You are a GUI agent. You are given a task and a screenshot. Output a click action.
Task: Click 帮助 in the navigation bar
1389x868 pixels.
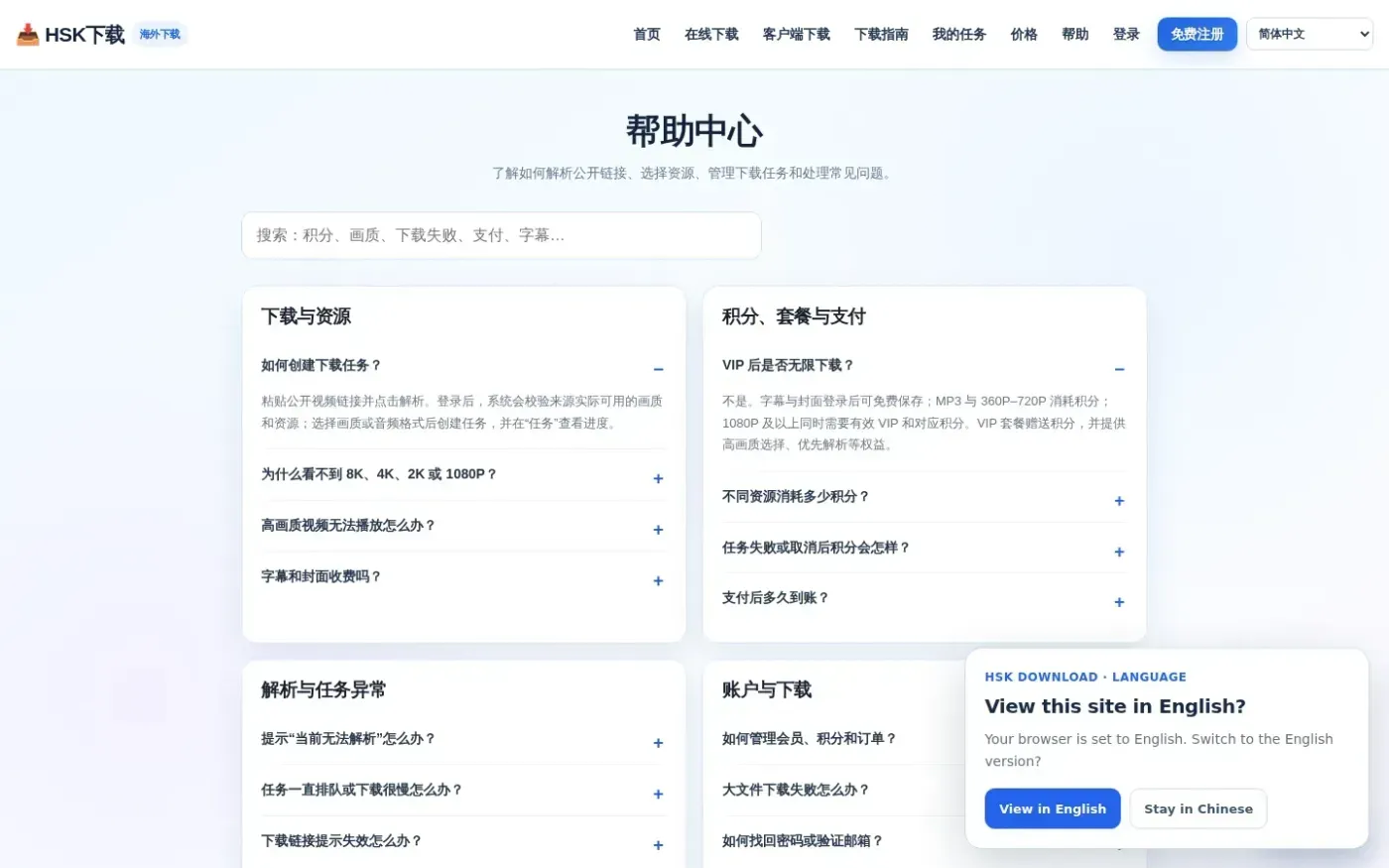1075,35
